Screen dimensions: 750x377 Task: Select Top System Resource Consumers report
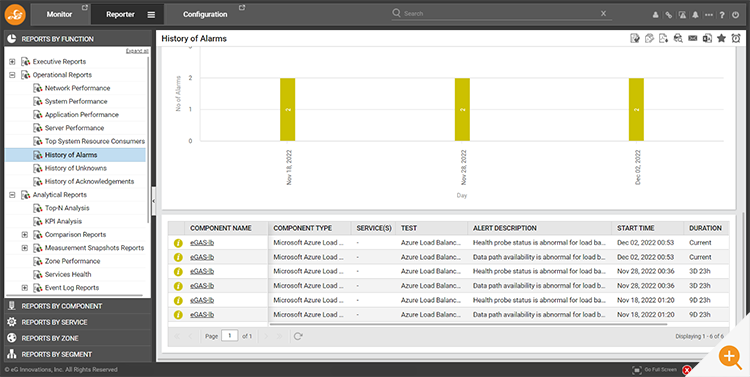tap(94, 142)
